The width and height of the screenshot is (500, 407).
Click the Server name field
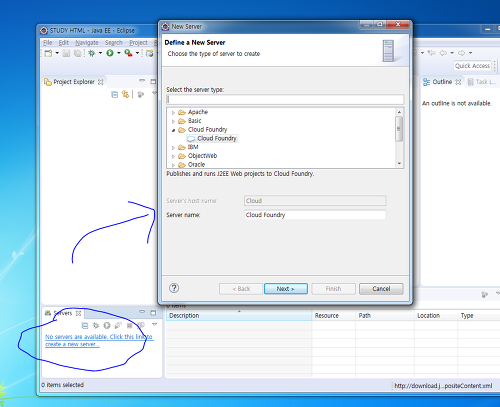(315, 215)
